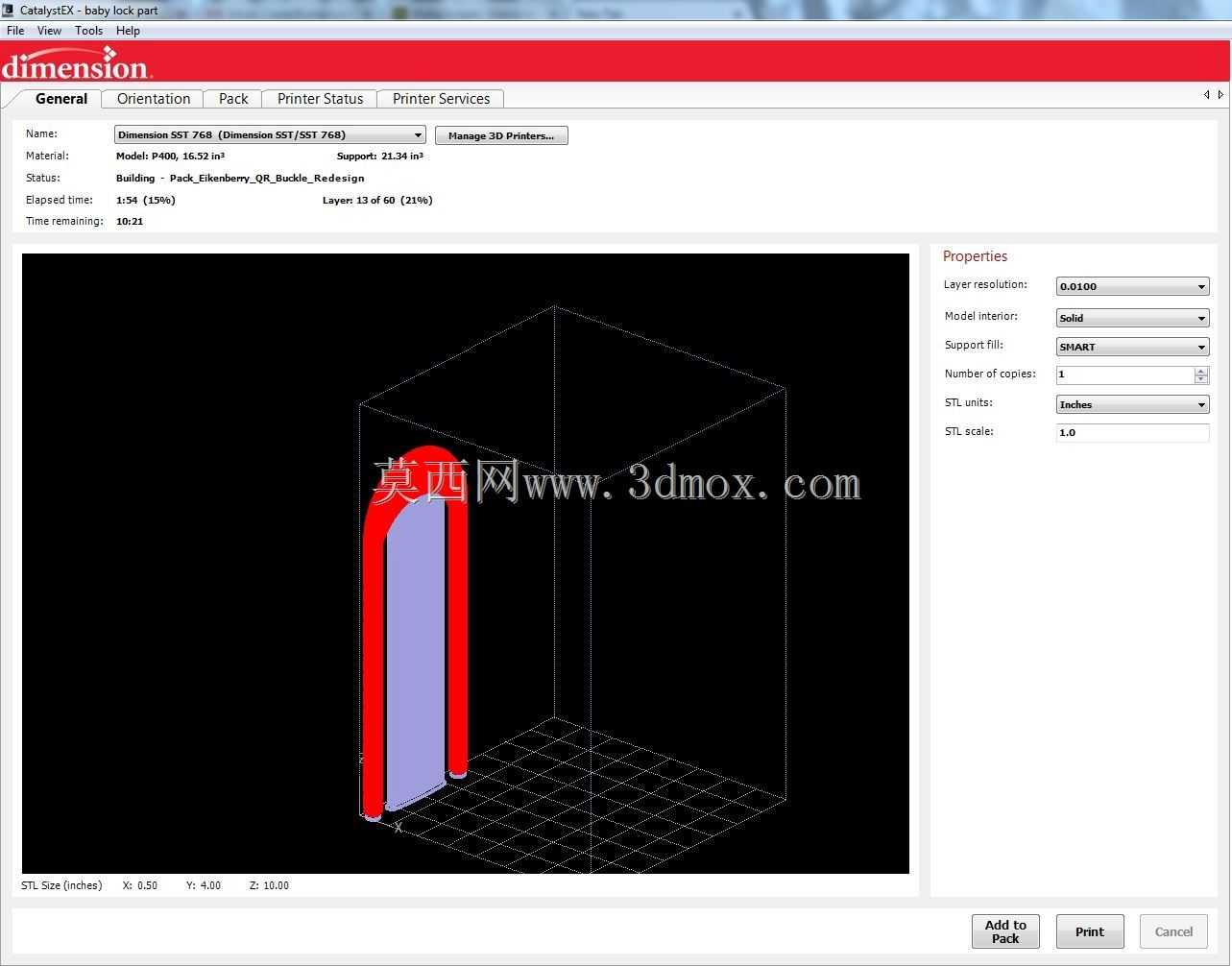The image size is (1232, 966).
Task: Switch to the General tab
Action: point(60,99)
